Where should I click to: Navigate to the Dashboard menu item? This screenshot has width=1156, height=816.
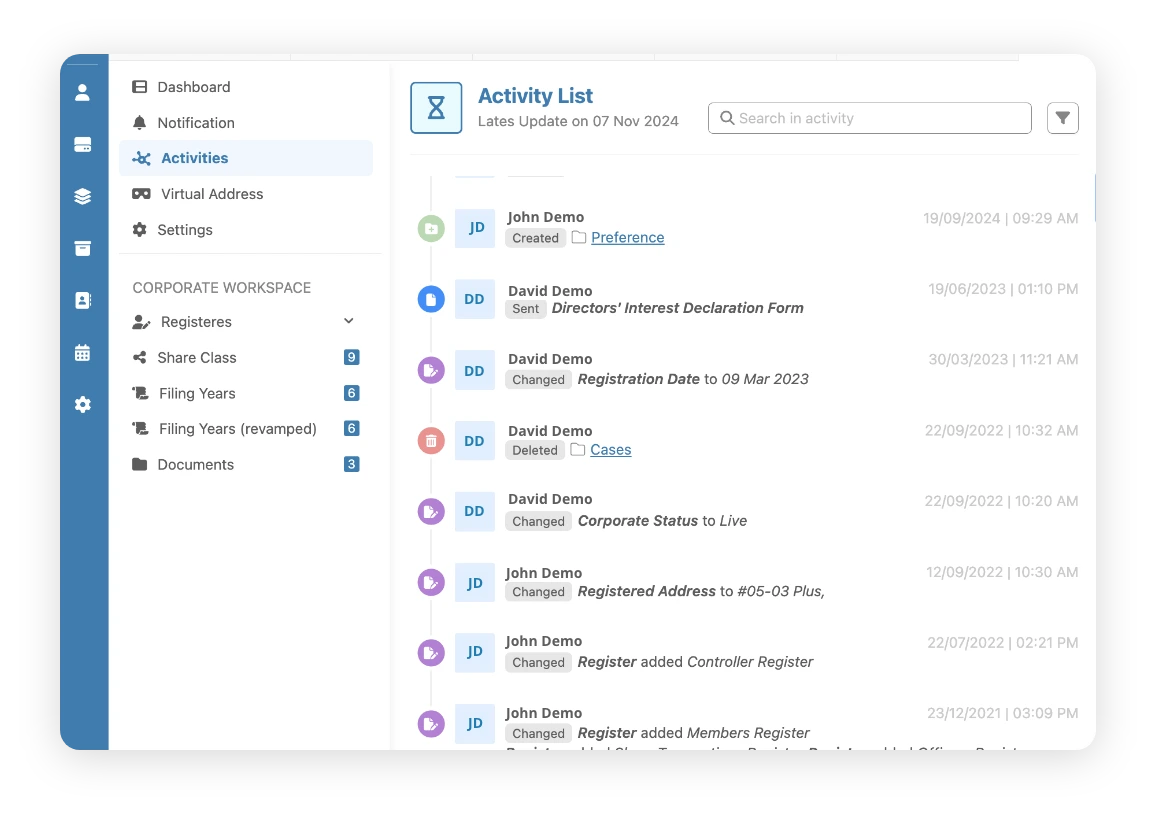192,87
